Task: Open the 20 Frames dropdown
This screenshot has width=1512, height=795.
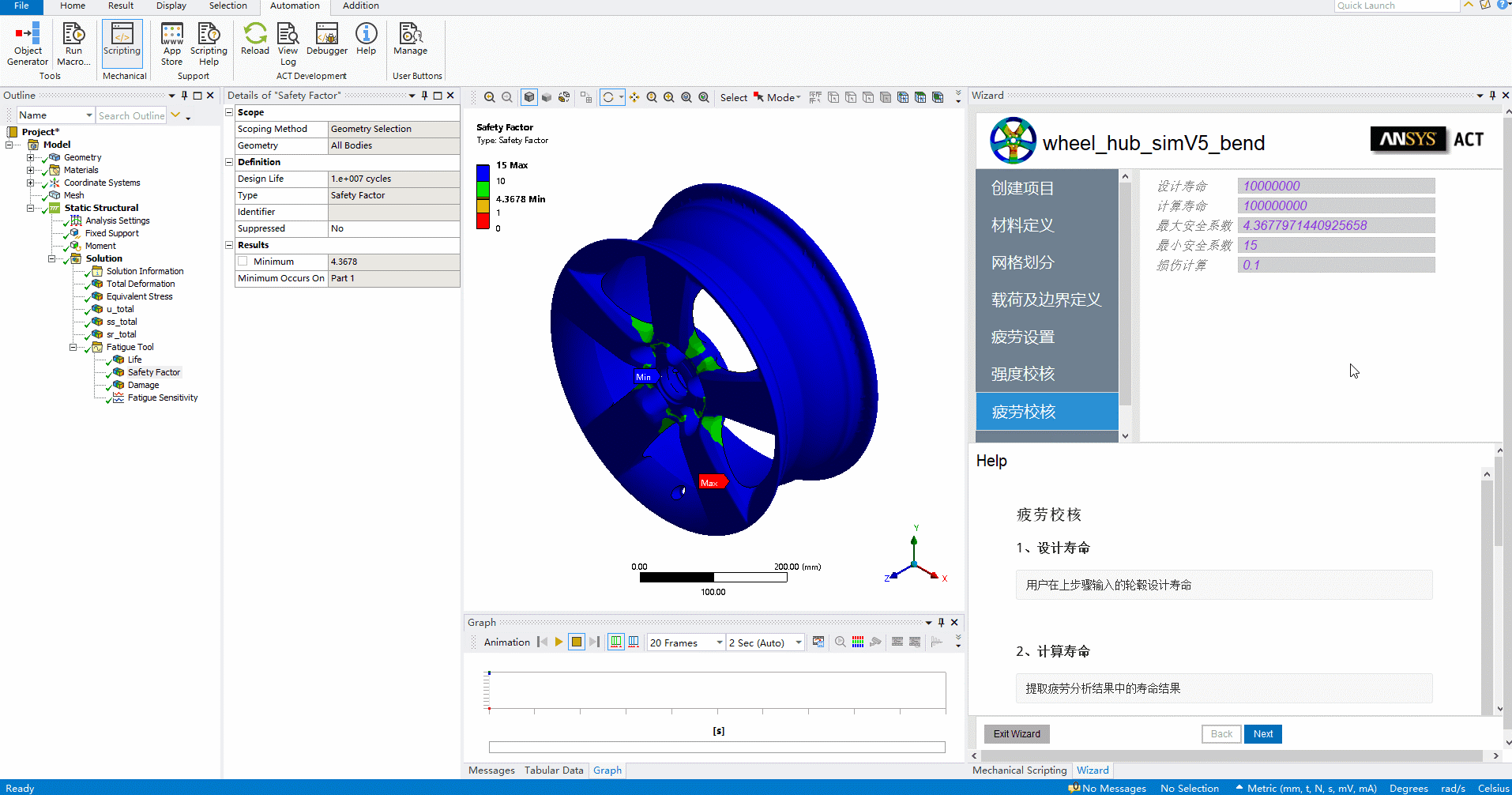Action: click(x=719, y=642)
